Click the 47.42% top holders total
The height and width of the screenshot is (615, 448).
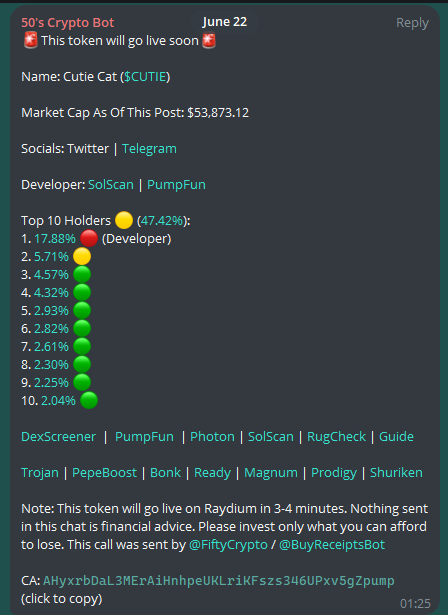coord(162,221)
